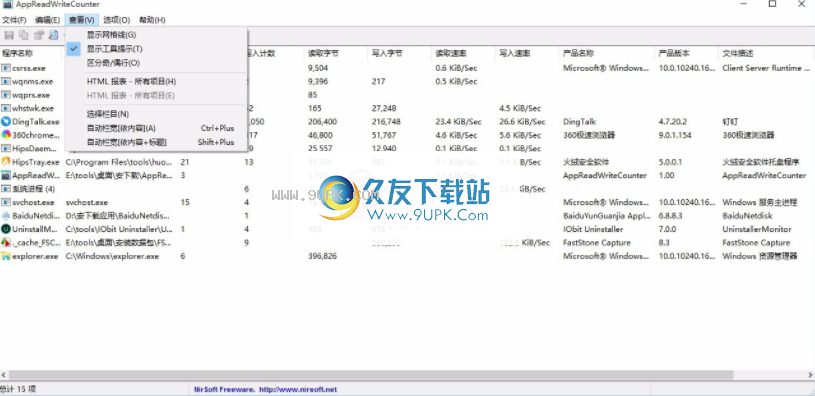815x396 pixels.
Task: Click the explorer.exe folder icon
Action: (x=6, y=256)
